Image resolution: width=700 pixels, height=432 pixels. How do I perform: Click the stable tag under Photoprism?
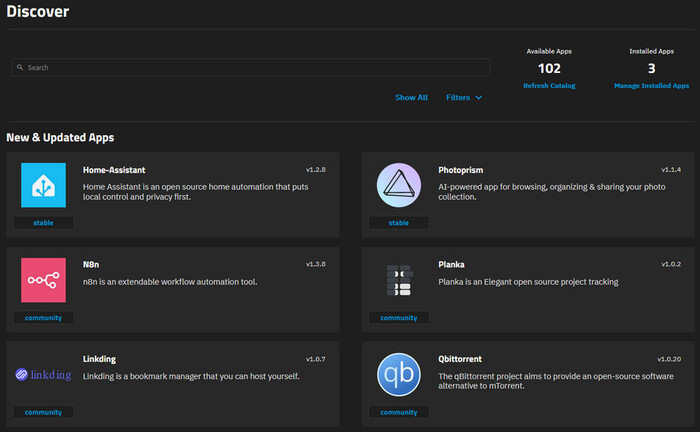[x=399, y=223]
